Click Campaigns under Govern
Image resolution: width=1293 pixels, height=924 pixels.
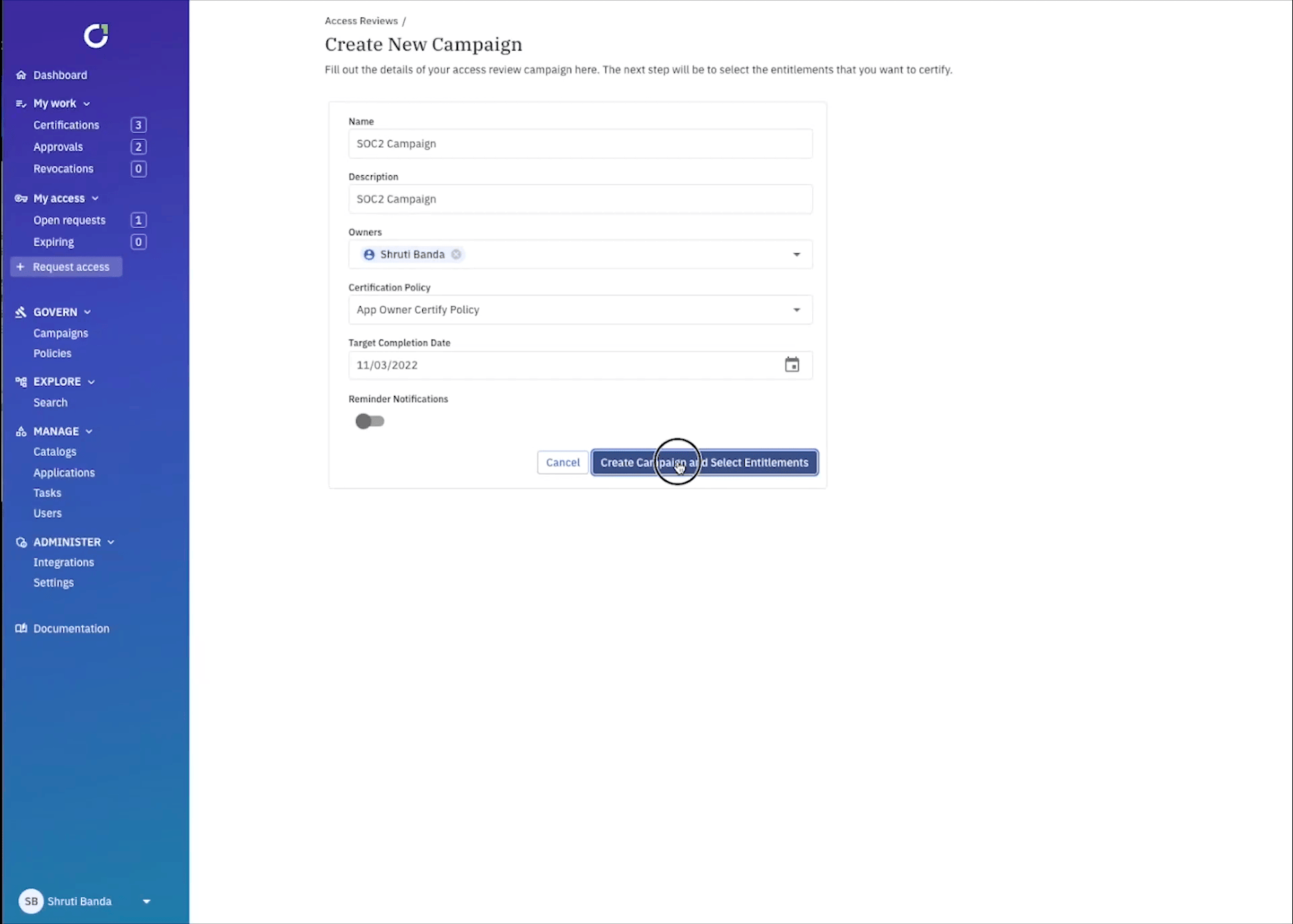[60, 333]
